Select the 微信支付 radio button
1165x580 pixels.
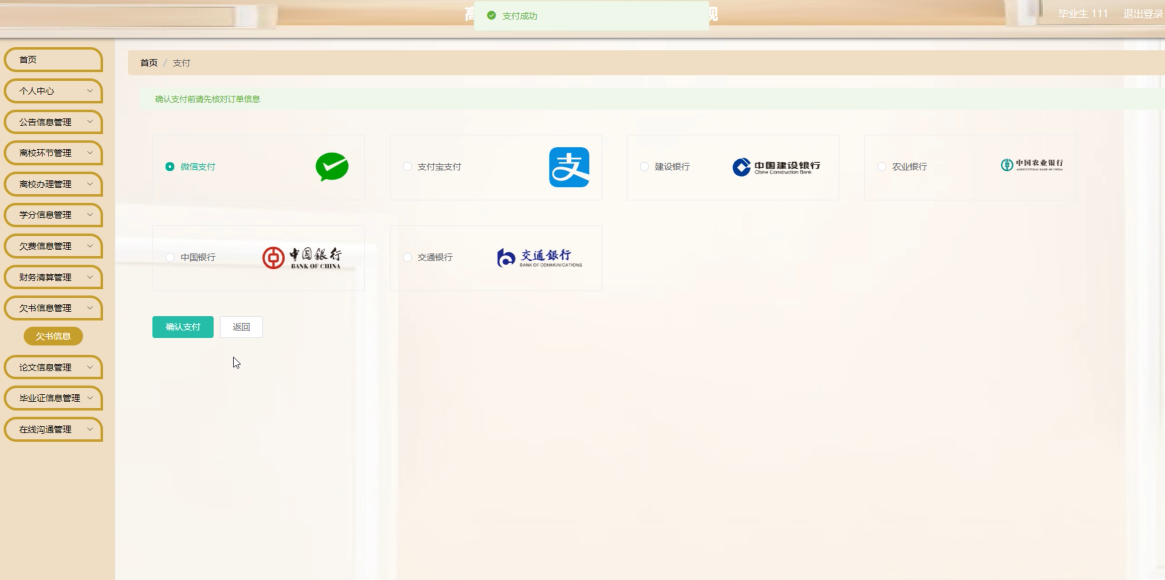pyautogui.click(x=170, y=167)
